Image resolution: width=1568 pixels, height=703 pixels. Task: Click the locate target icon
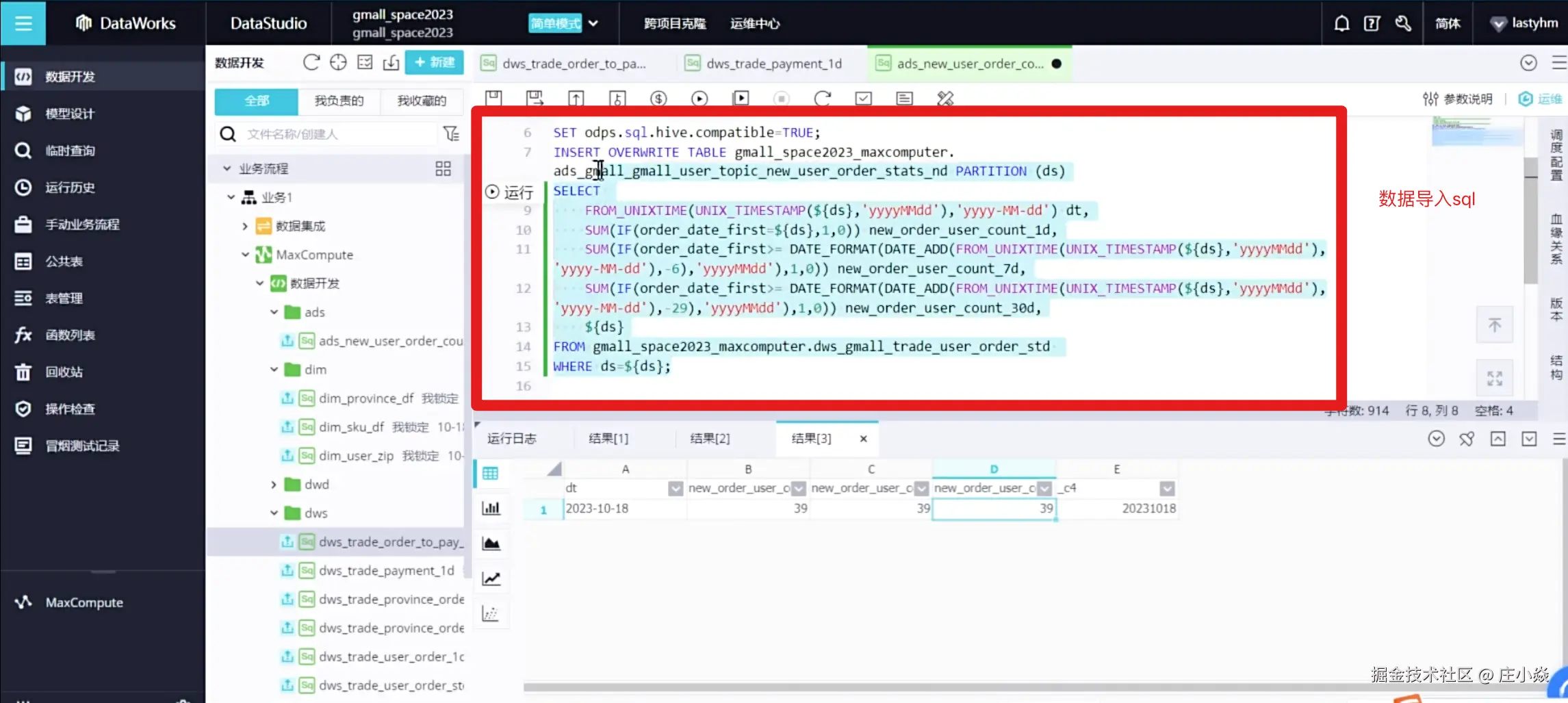coord(338,62)
